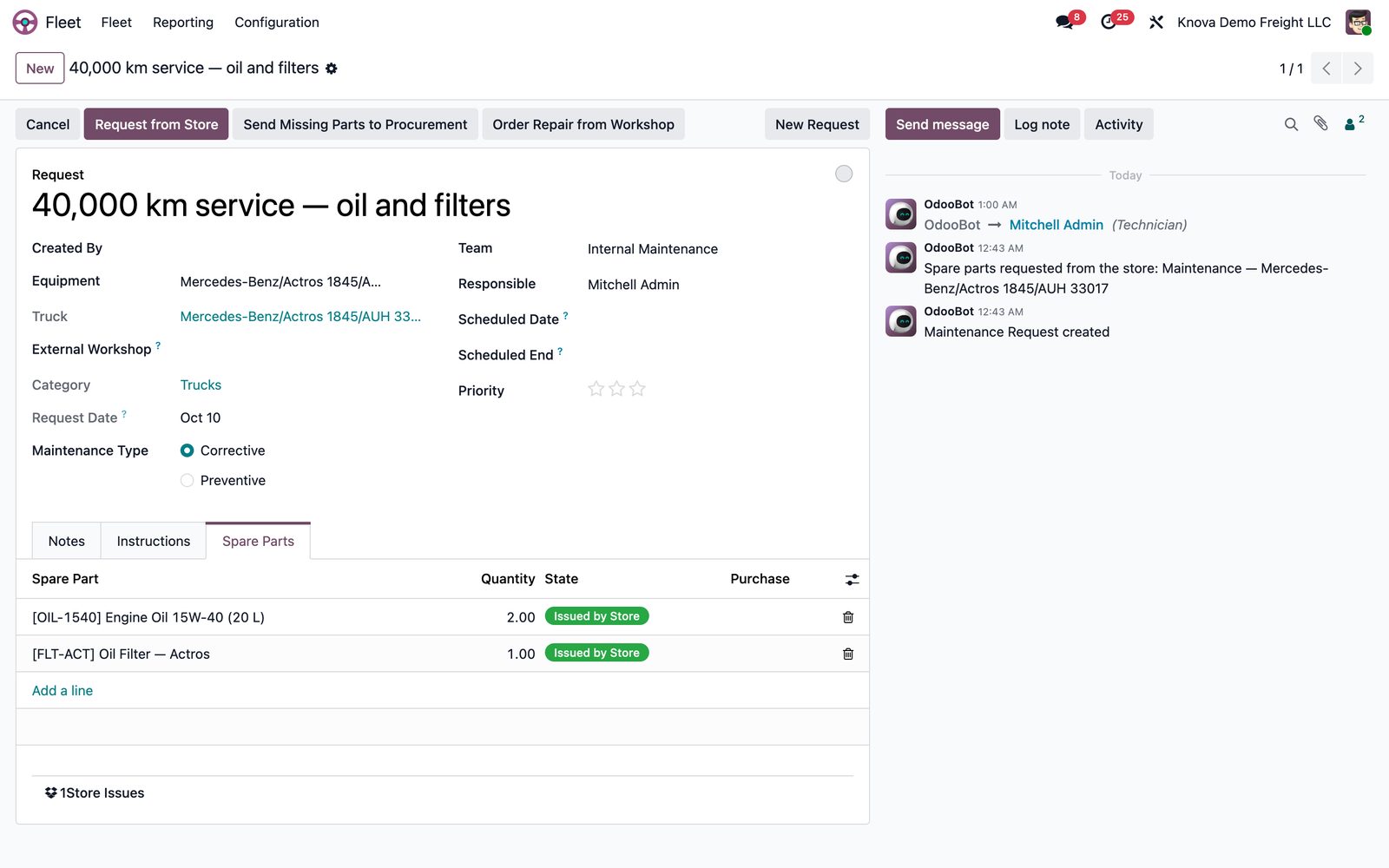Open the Fleet app home icon
The image size is (1389, 868).
tap(25, 23)
